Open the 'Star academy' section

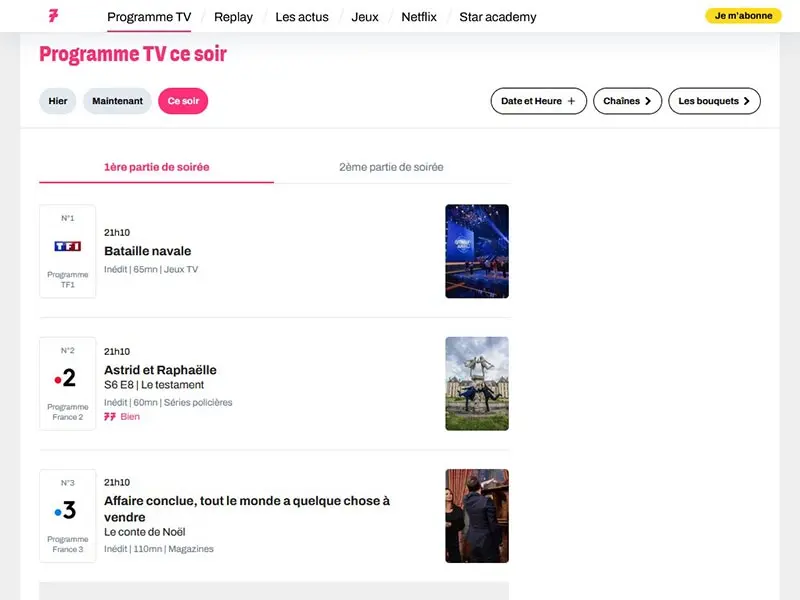pos(499,16)
